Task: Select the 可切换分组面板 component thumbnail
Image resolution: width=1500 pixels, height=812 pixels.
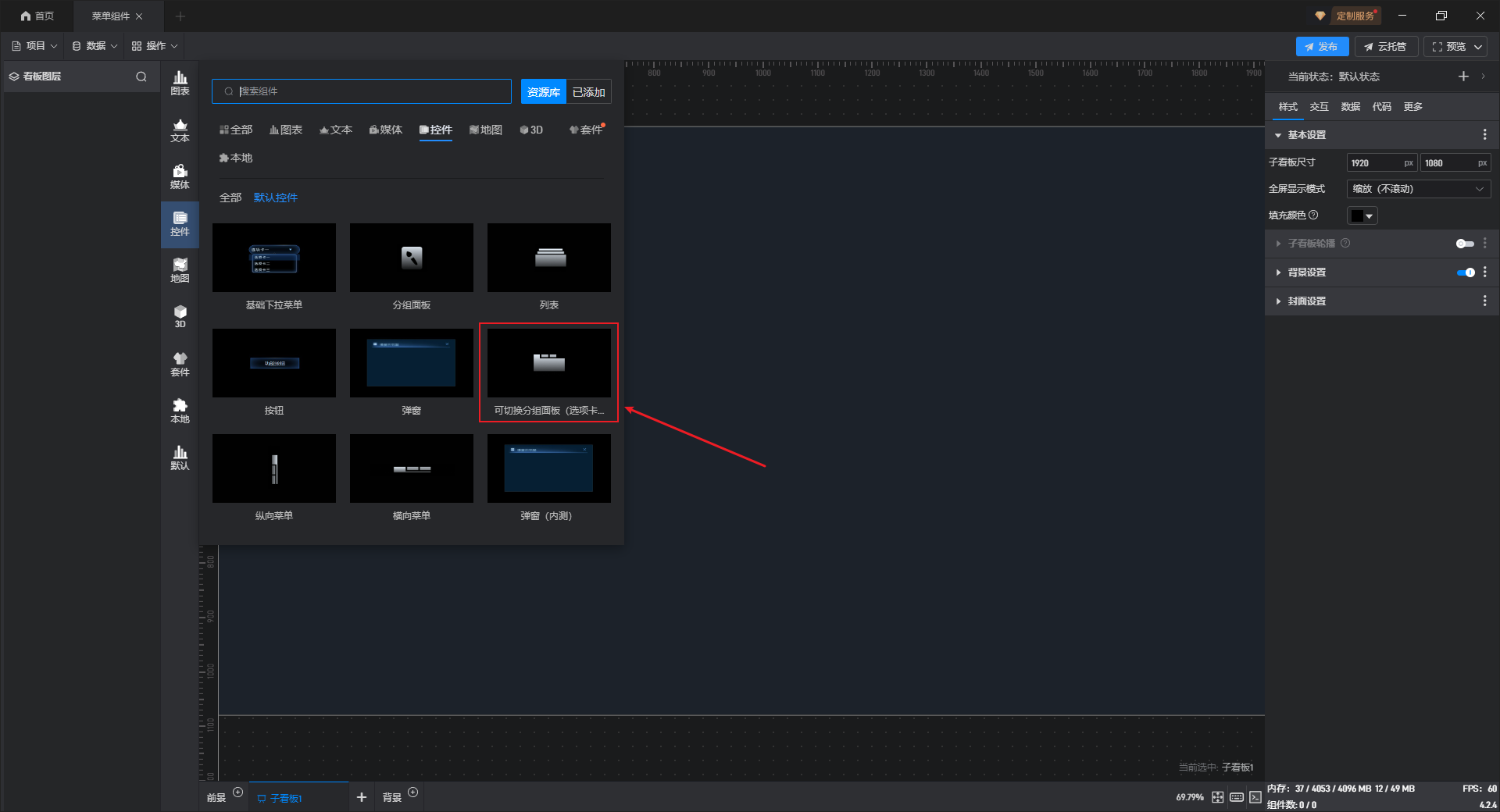Action: [548, 363]
